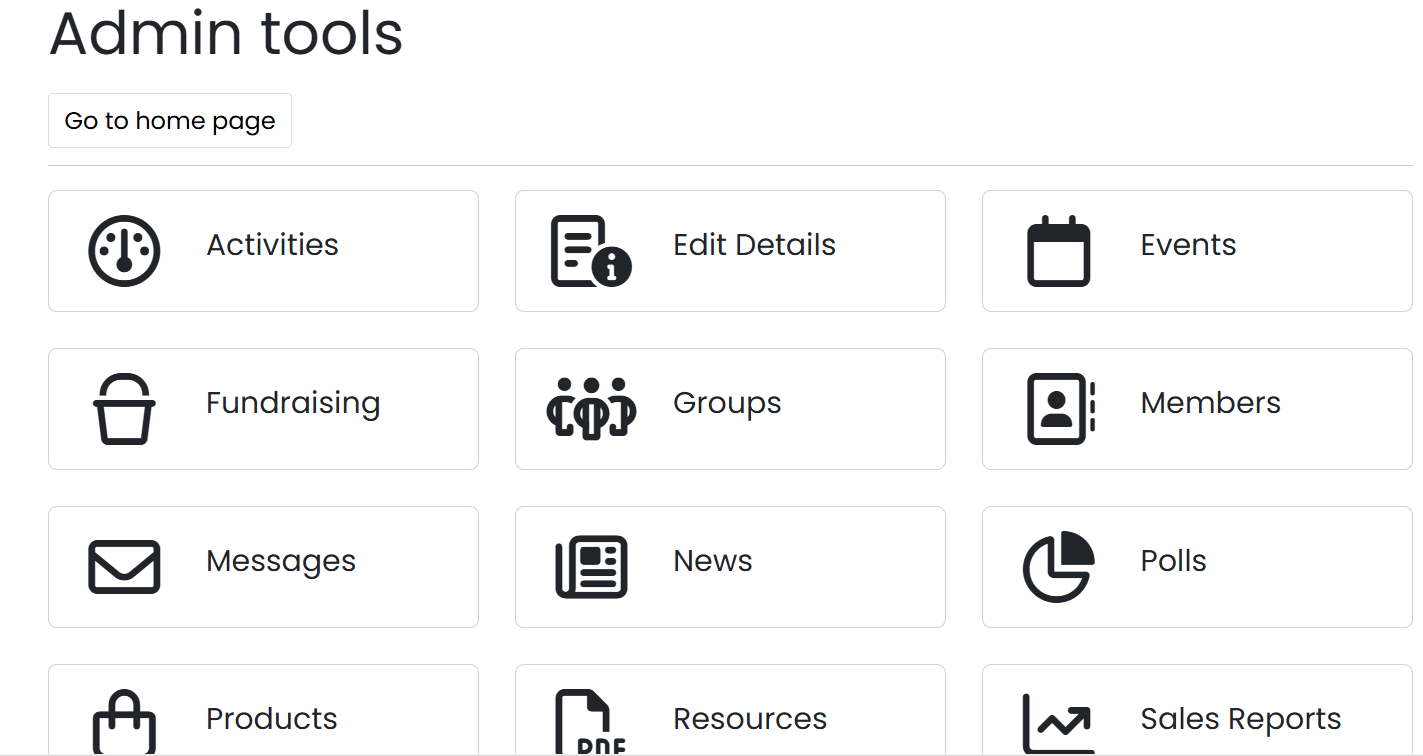This screenshot has width=1423, height=756.
Task: Click the Activities gauge icon
Action: 124,251
